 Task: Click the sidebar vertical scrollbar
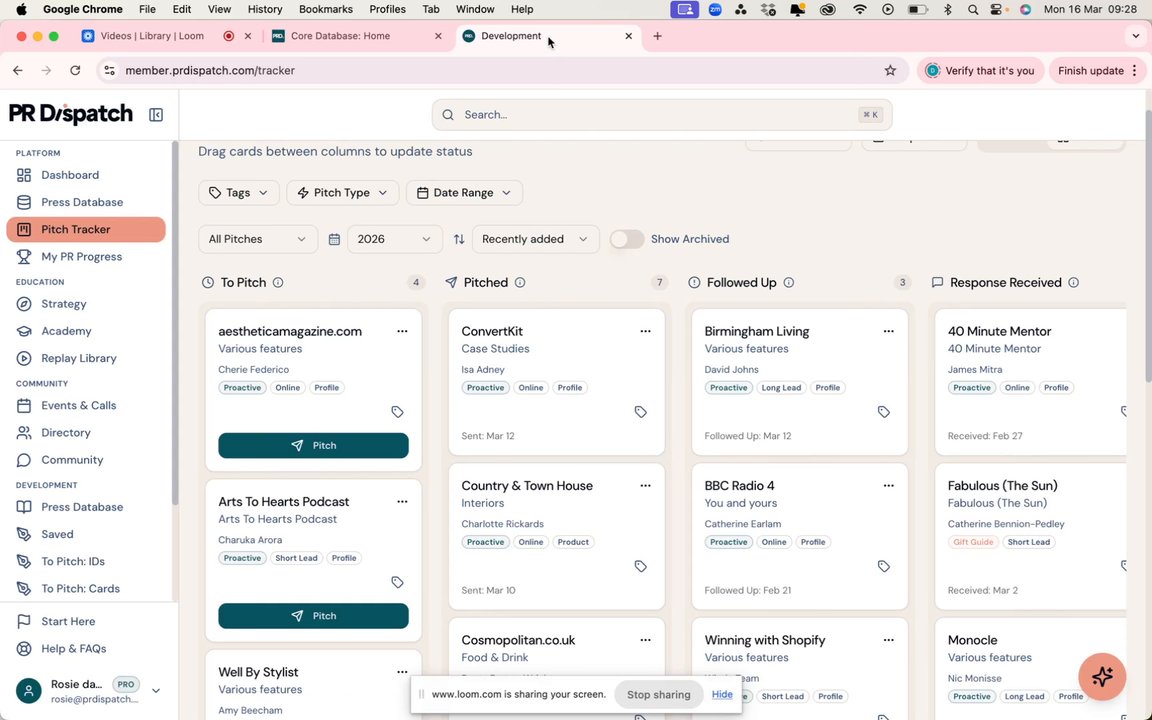[x=175, y=323]
